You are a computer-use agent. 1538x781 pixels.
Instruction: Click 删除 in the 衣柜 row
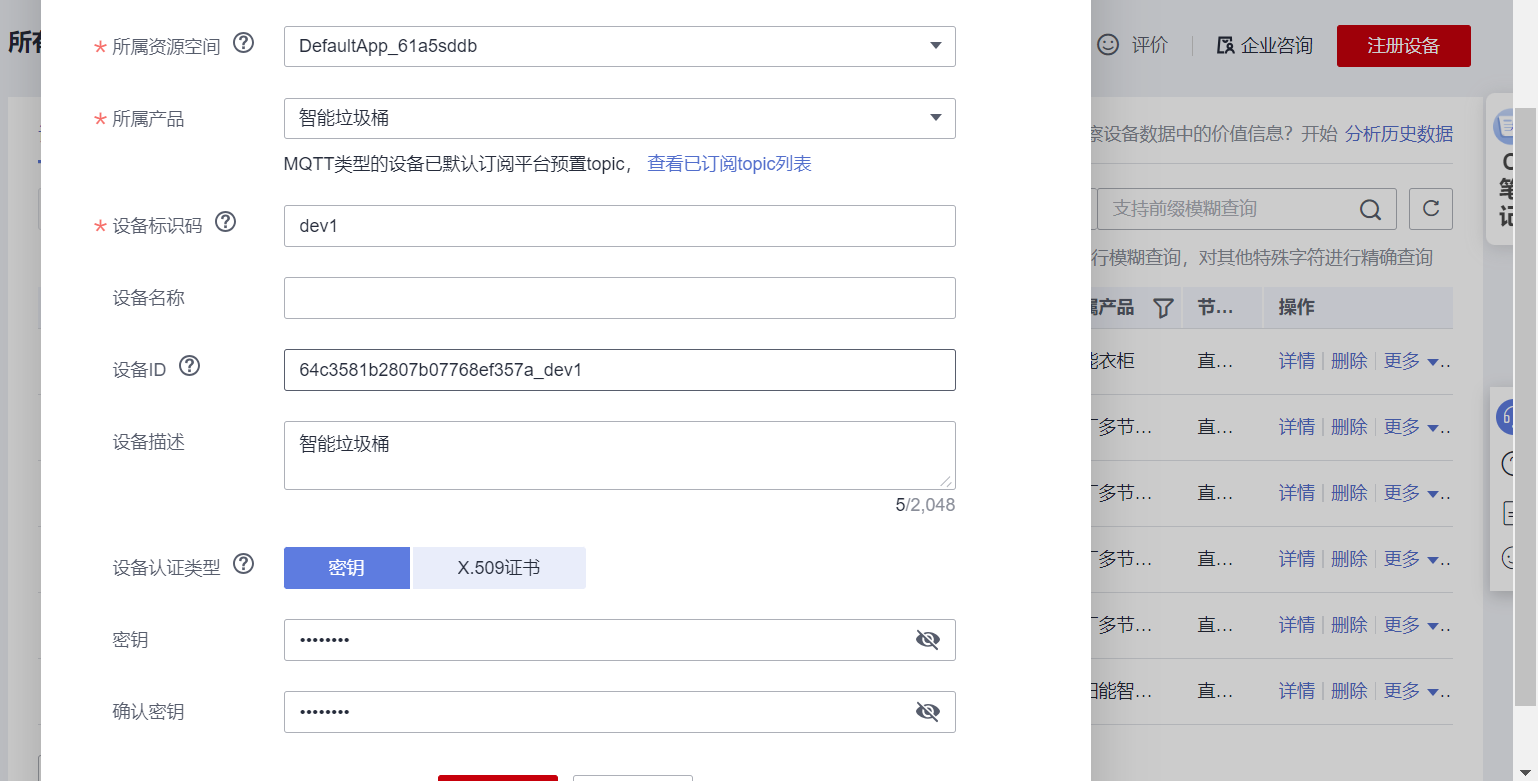pyautogui.click(x=1349, y=361)
